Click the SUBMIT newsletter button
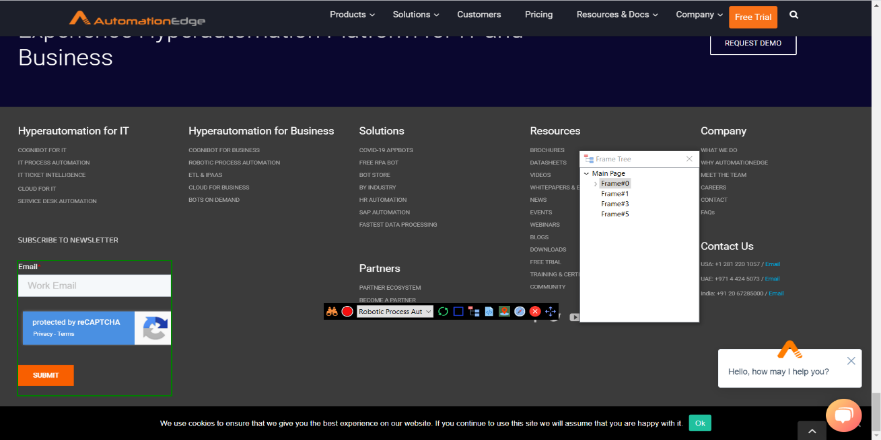The height and width of the screenshot is (440, 881). [46, 375]
